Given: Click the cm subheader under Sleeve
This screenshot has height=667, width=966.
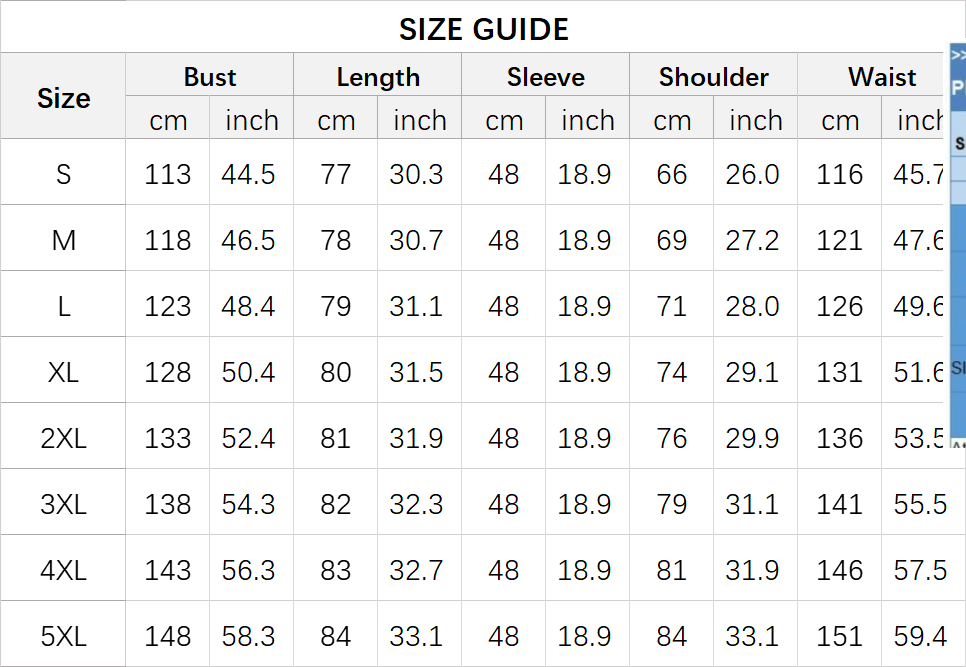Looking at the screenshot, I should [504, 121].
